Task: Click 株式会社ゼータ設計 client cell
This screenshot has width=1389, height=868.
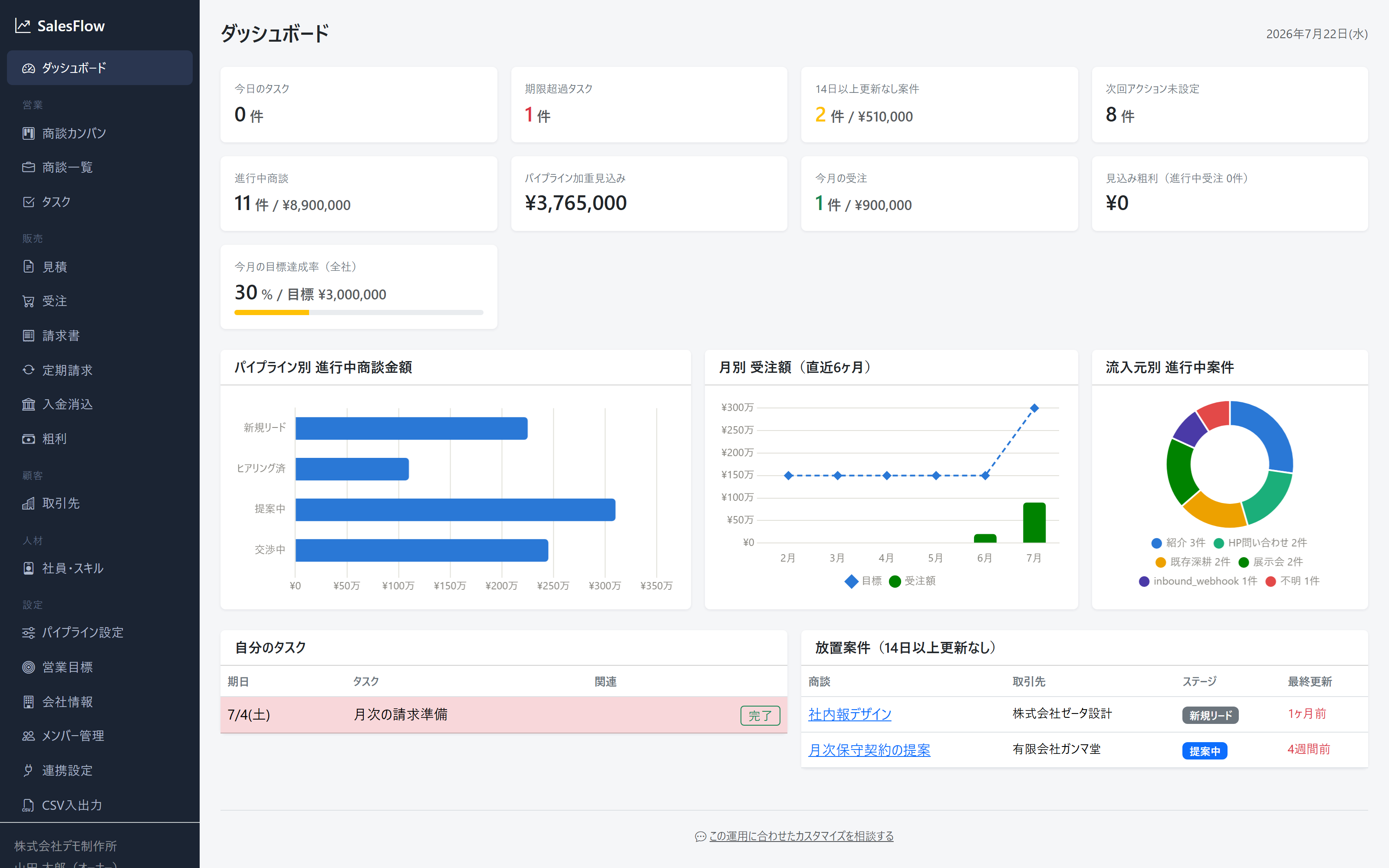Action: (x=1062, y=713)
